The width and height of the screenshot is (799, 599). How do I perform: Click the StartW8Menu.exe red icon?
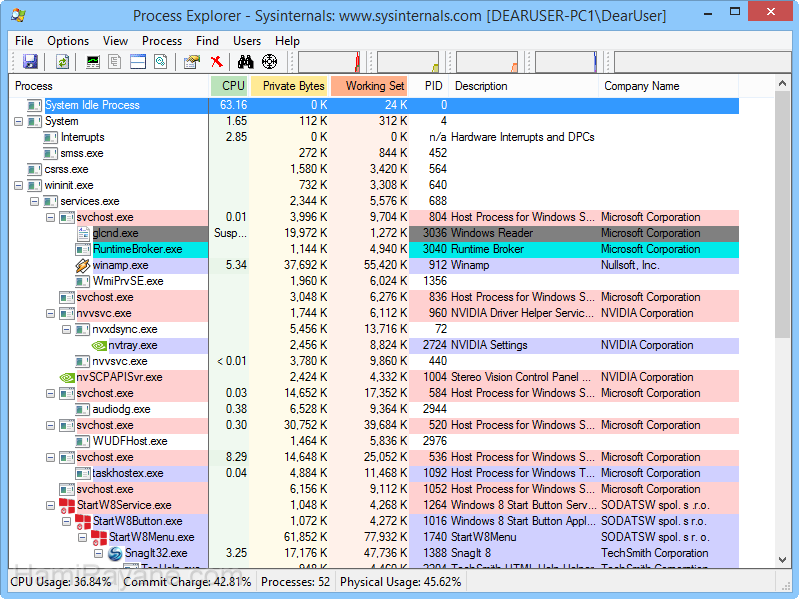point(99,537)
